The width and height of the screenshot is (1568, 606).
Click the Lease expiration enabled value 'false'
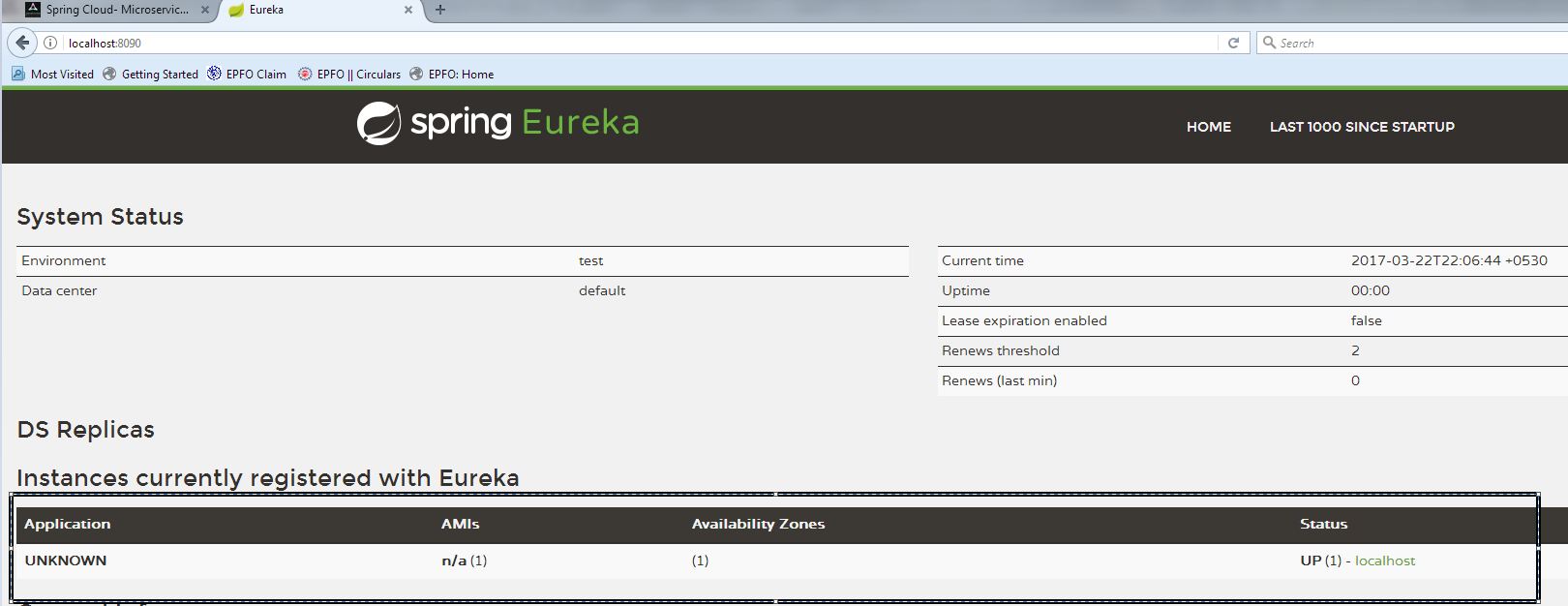[1367, 320]
